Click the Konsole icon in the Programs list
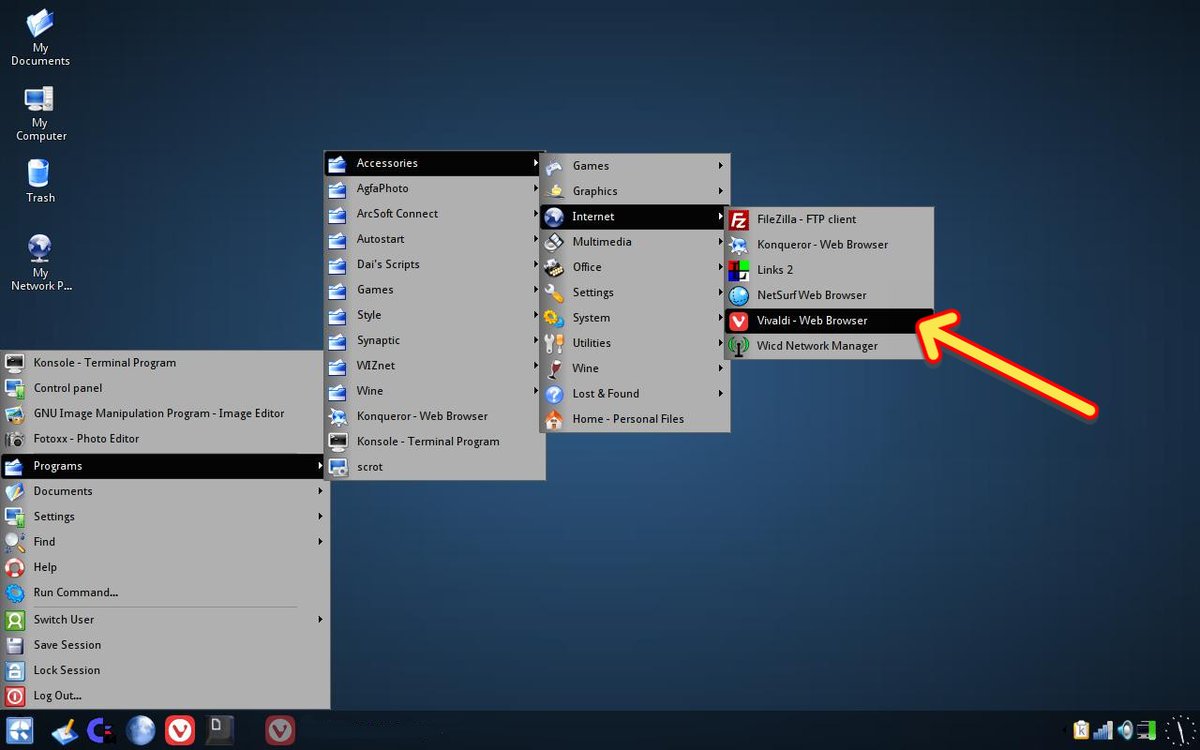 pos(338,441)
